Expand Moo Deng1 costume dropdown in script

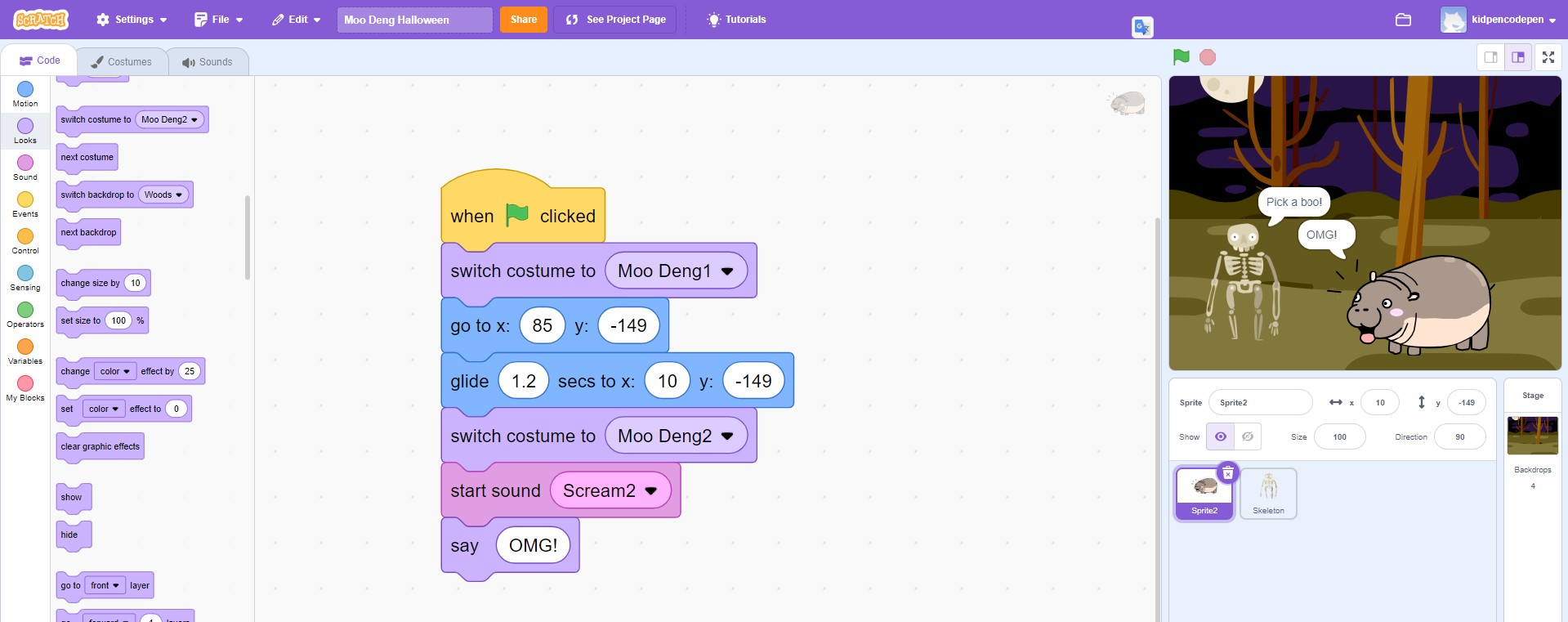click(676, 271)
